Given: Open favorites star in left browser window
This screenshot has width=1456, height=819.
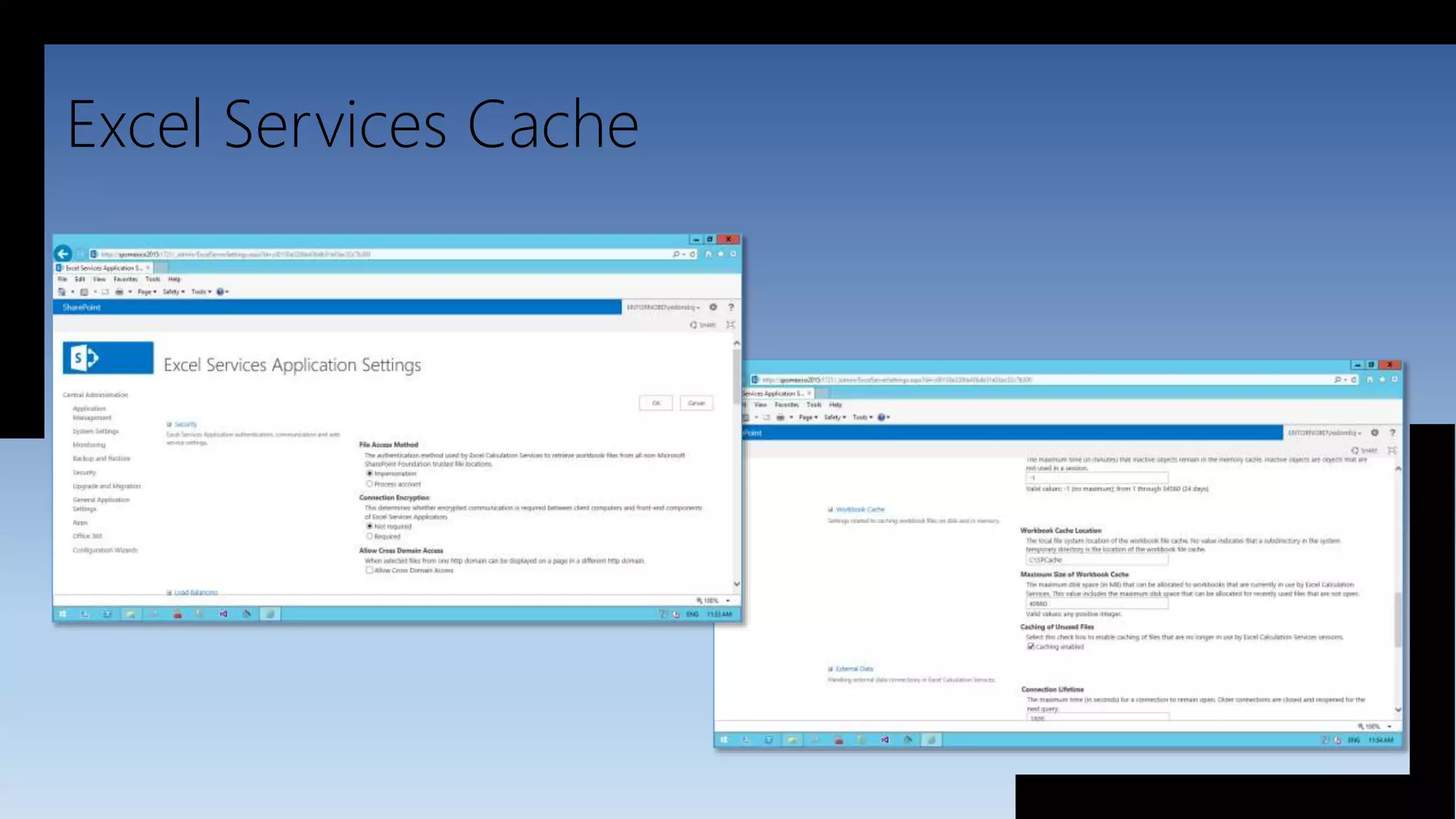Looking at the screenshot, I should pos(721,254).
